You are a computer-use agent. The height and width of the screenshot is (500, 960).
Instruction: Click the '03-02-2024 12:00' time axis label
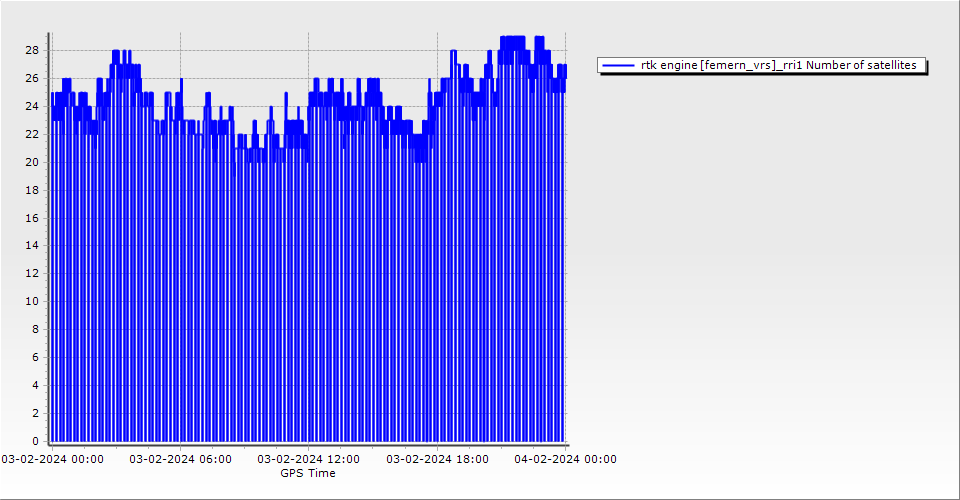click(x=308, y=459)
